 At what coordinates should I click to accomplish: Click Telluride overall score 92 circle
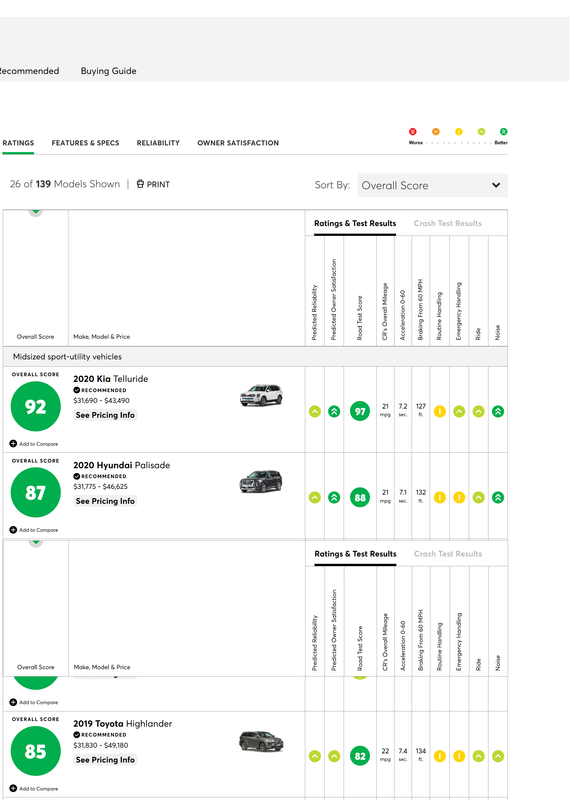coord(36,407)
